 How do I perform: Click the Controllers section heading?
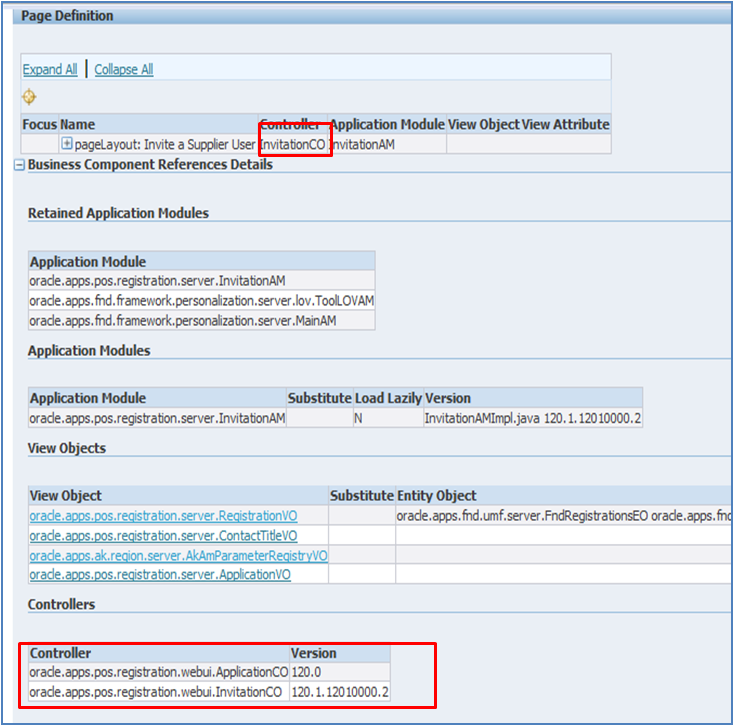coord(61,604)
